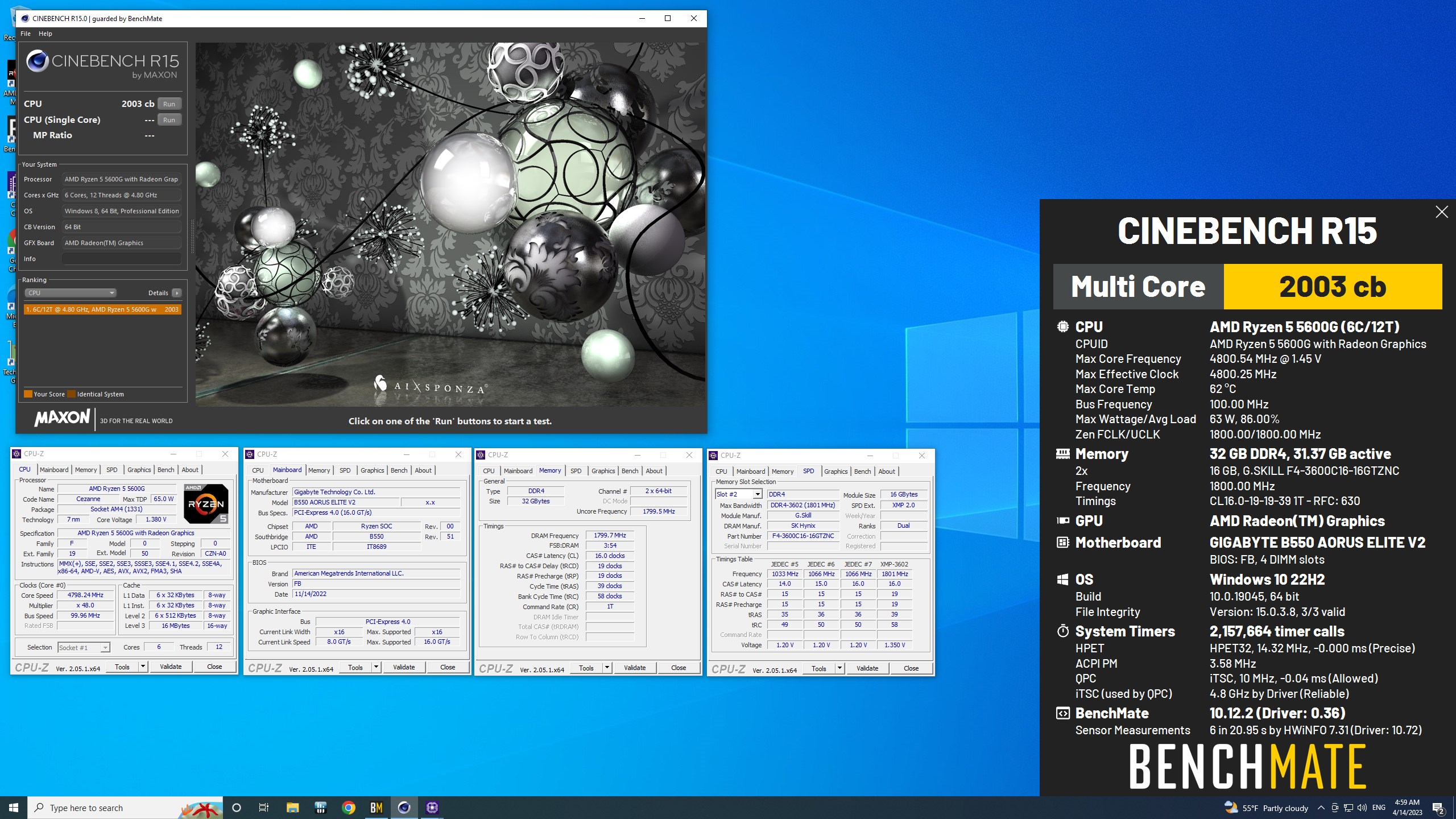This screenshot has width=1456, height=819.
Task: Click Validate in CPU-Z SPD window
Action: tap(867, 668)
